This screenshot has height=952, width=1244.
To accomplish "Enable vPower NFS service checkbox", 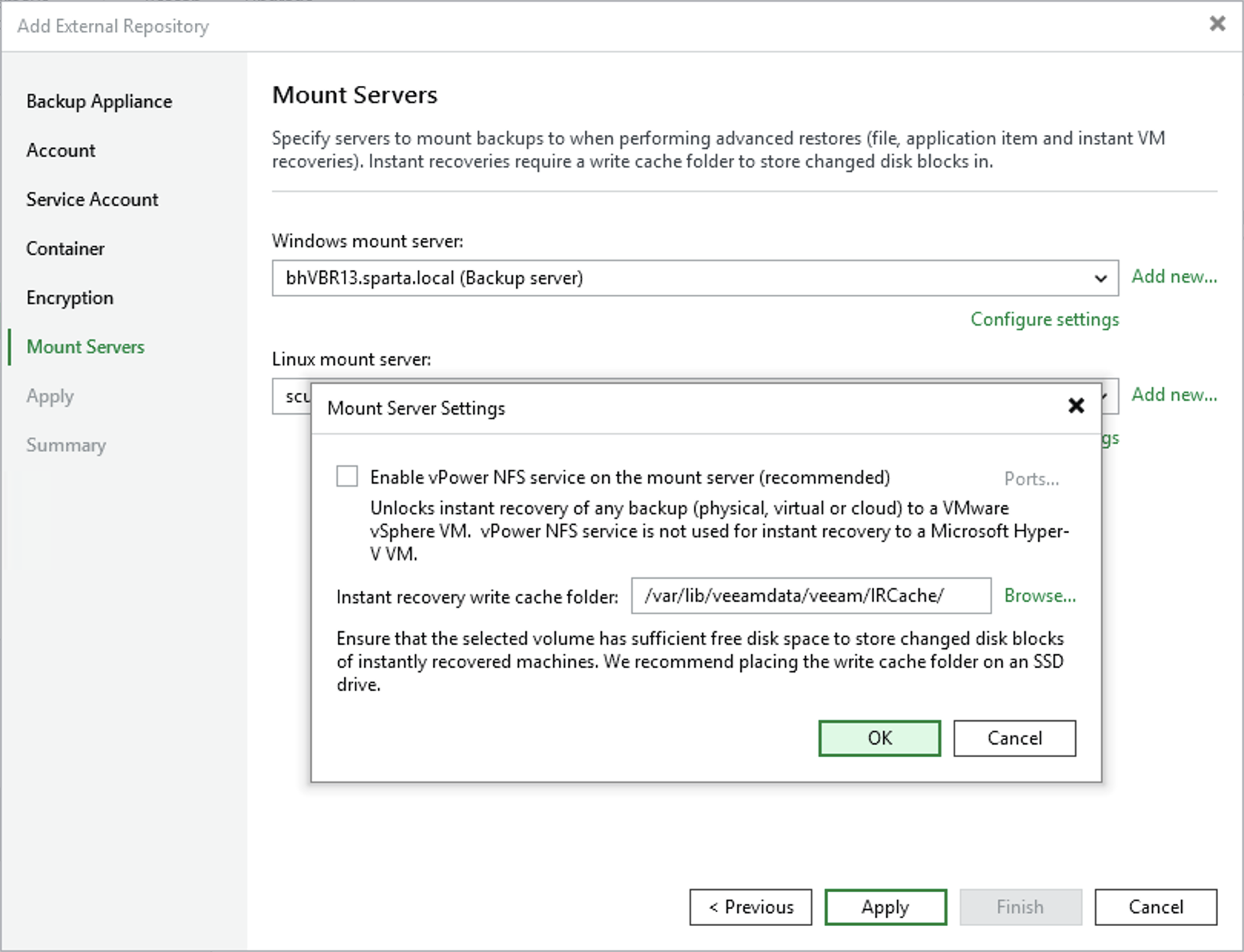I will (347, 477).
